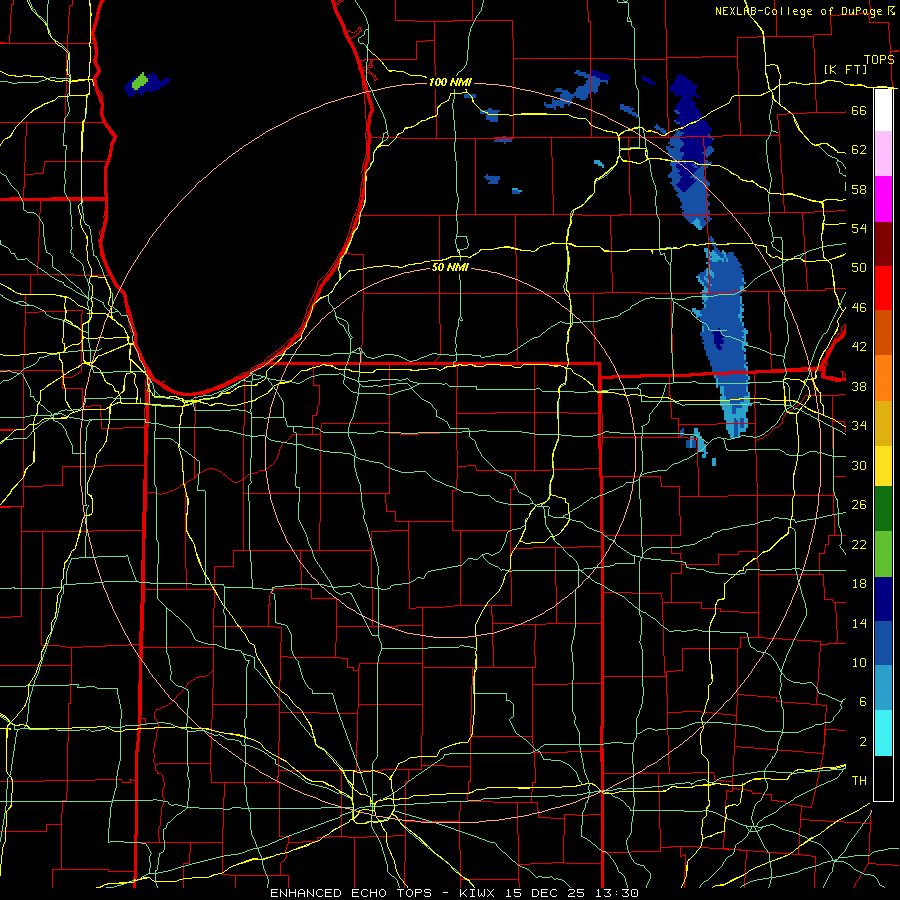Click the legend value "30"
Screen dimensions: 900x900
(859, 465)
